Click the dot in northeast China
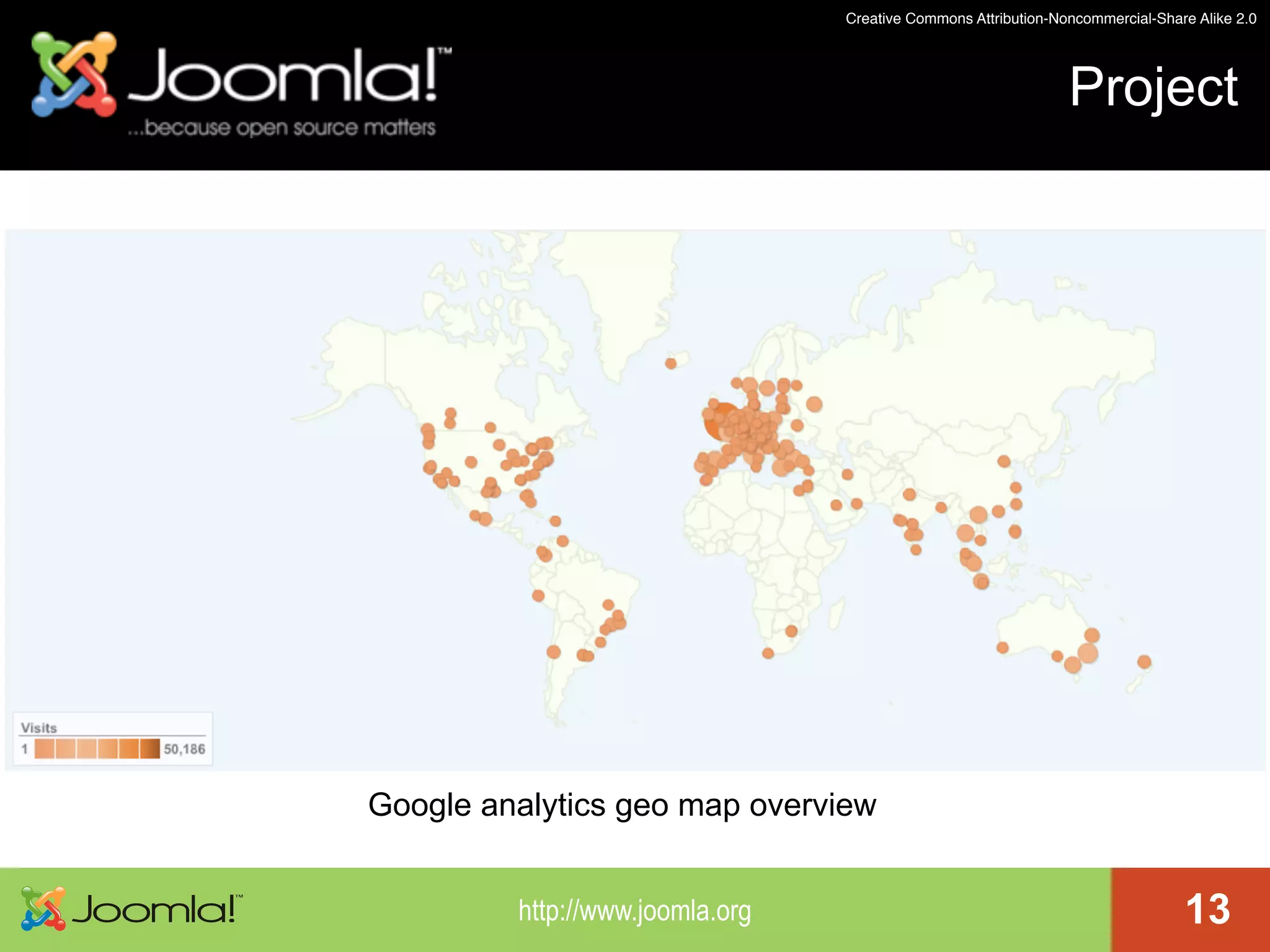This screenshot has height=952, width=1270. (1004, 461)
